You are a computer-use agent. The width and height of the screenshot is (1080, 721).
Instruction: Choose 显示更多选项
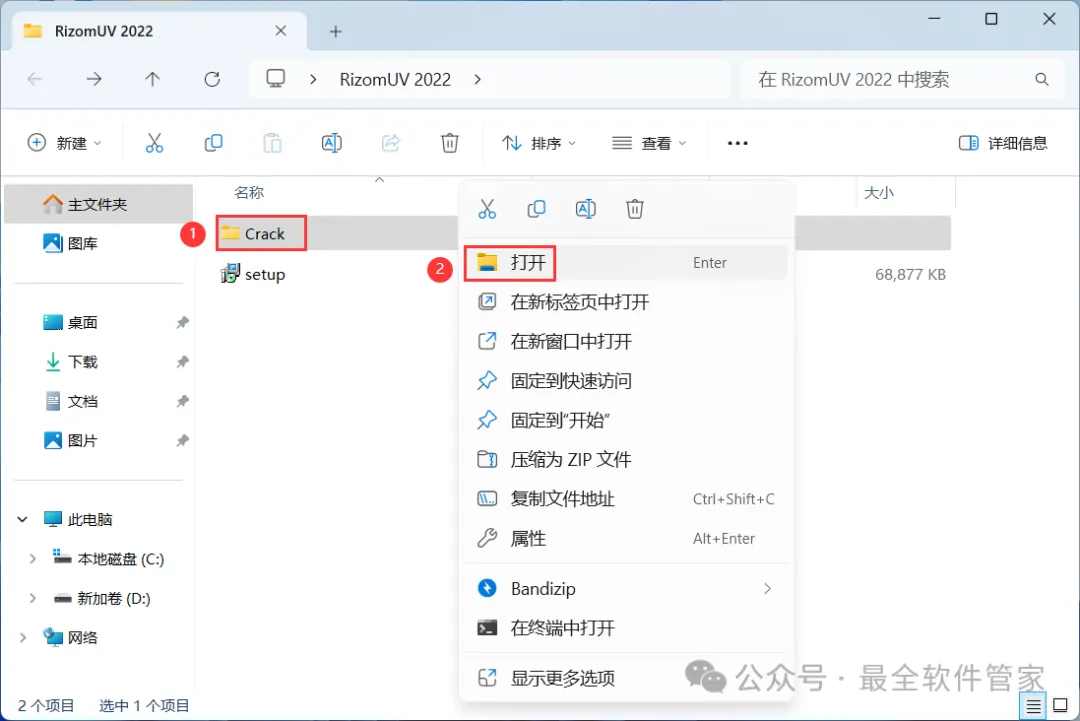625,678
